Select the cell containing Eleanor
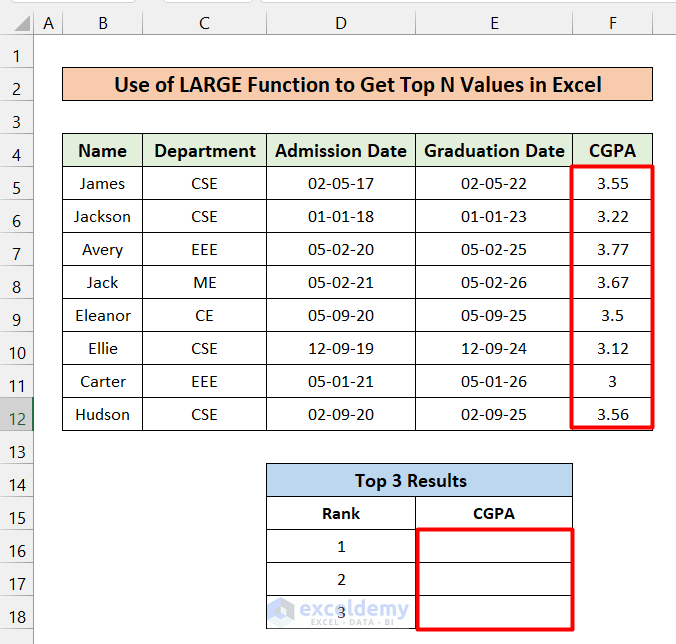The width and height of the screenshot is (676, 644). click(103, 316)
